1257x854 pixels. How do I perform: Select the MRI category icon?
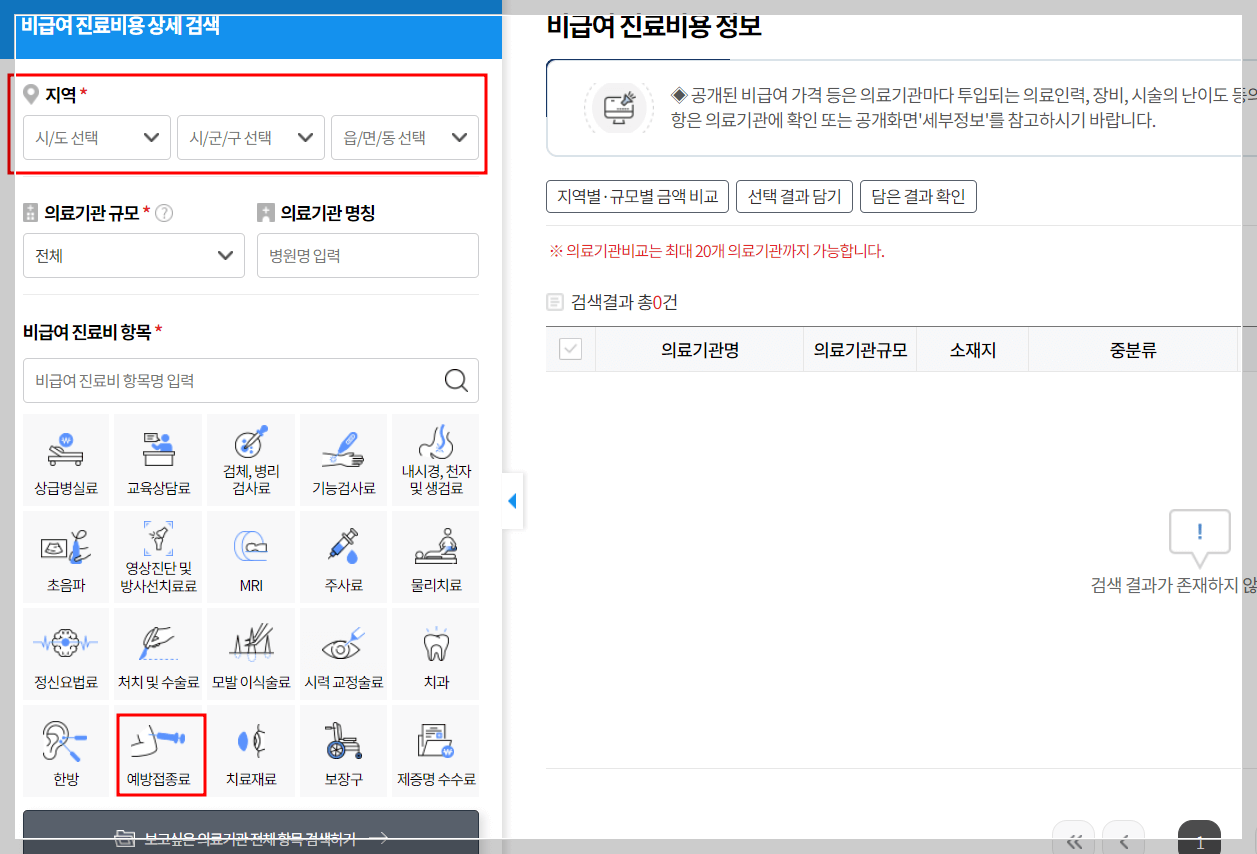tap(250, 556)
